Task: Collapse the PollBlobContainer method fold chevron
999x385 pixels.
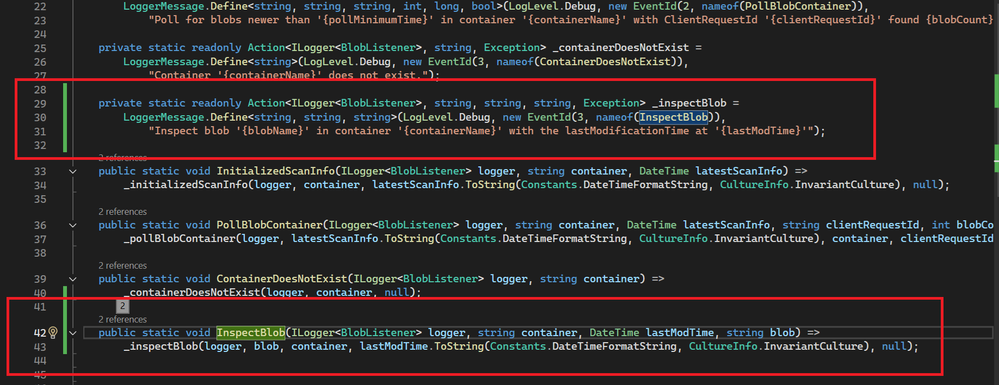Action: tap(73, 225)
